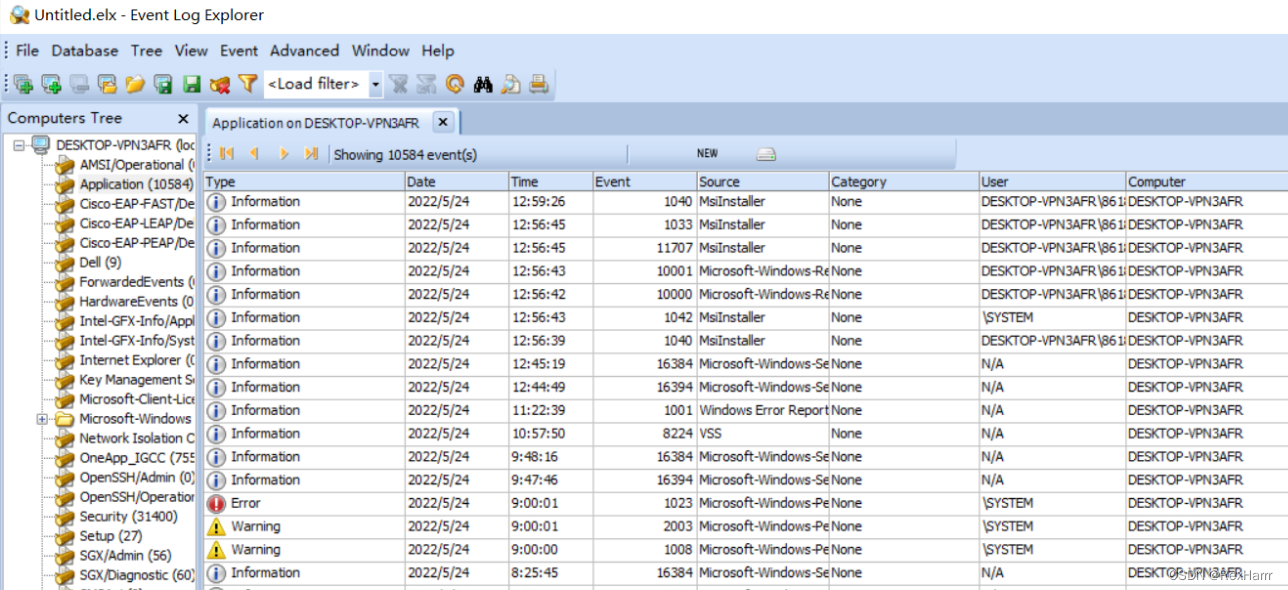
Task: Collapse the DESKTOP-VPN3AFR tree node
Action: coord(19,146)
